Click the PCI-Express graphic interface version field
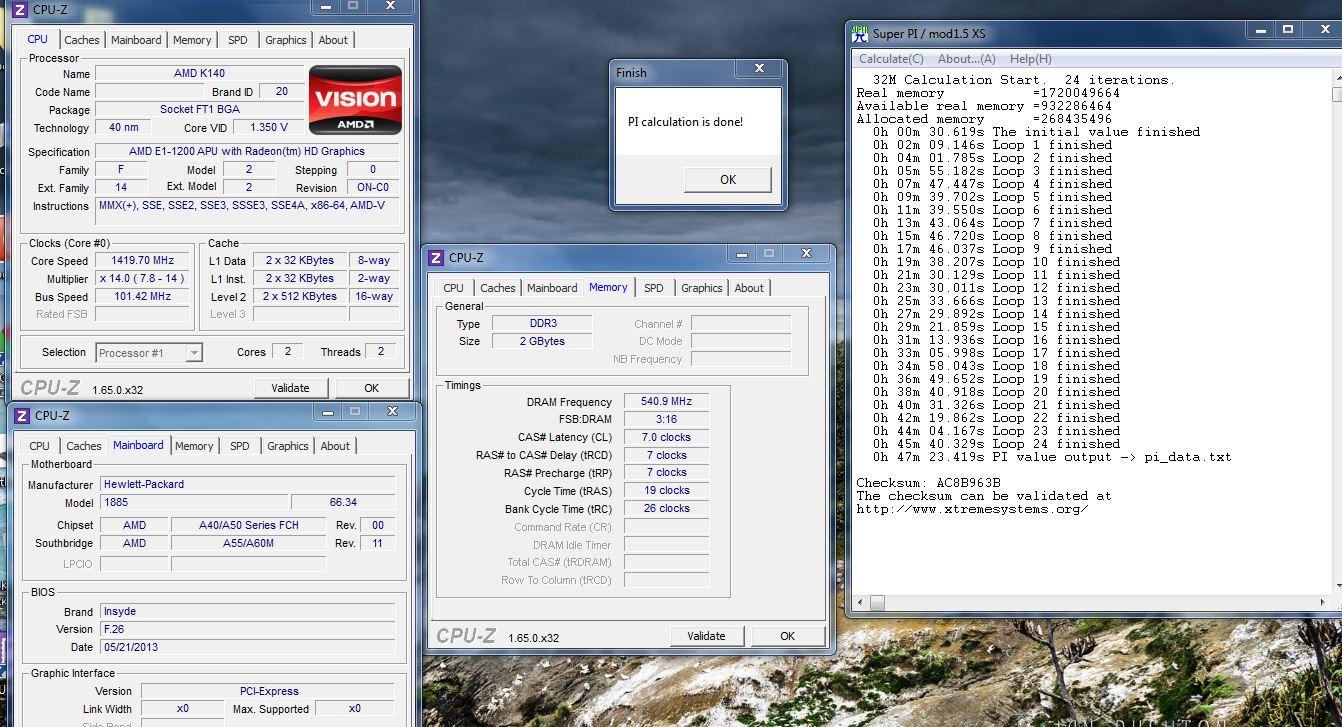 click(x=267, y=691)
